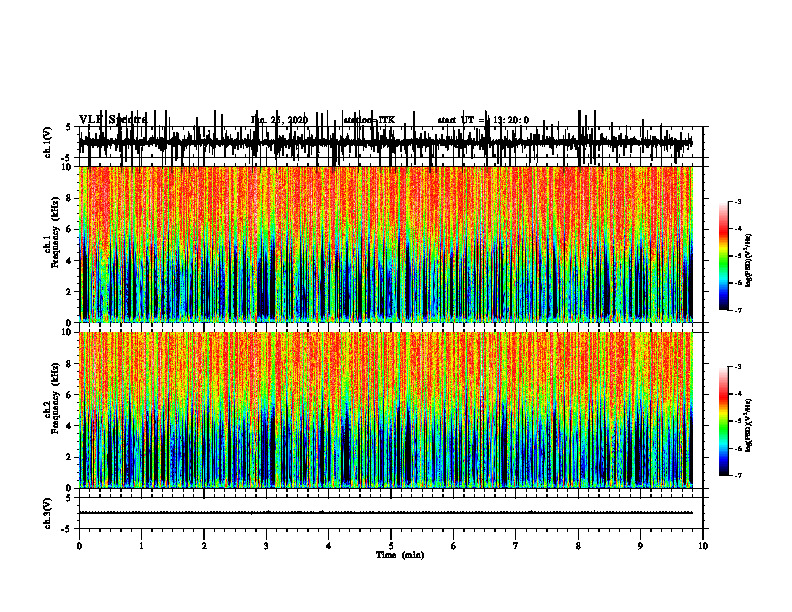Image resolution: width=792 pixels, height=612 pixels.
Task: Click the time axis tick label '7'
Action: [x=516, y=546]
